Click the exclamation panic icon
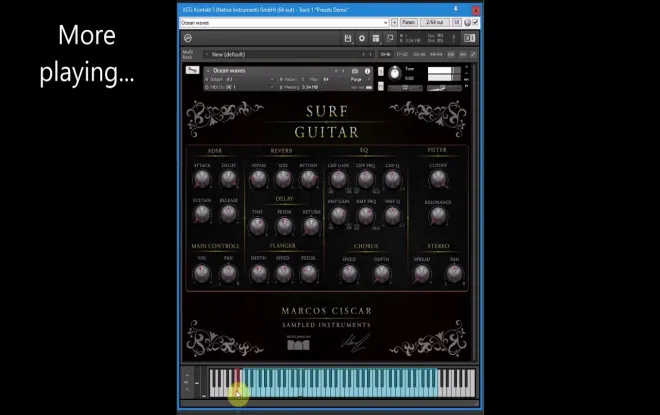Image resolution: width=660 pixels, height=415 pixels. [x=454, y=38]
